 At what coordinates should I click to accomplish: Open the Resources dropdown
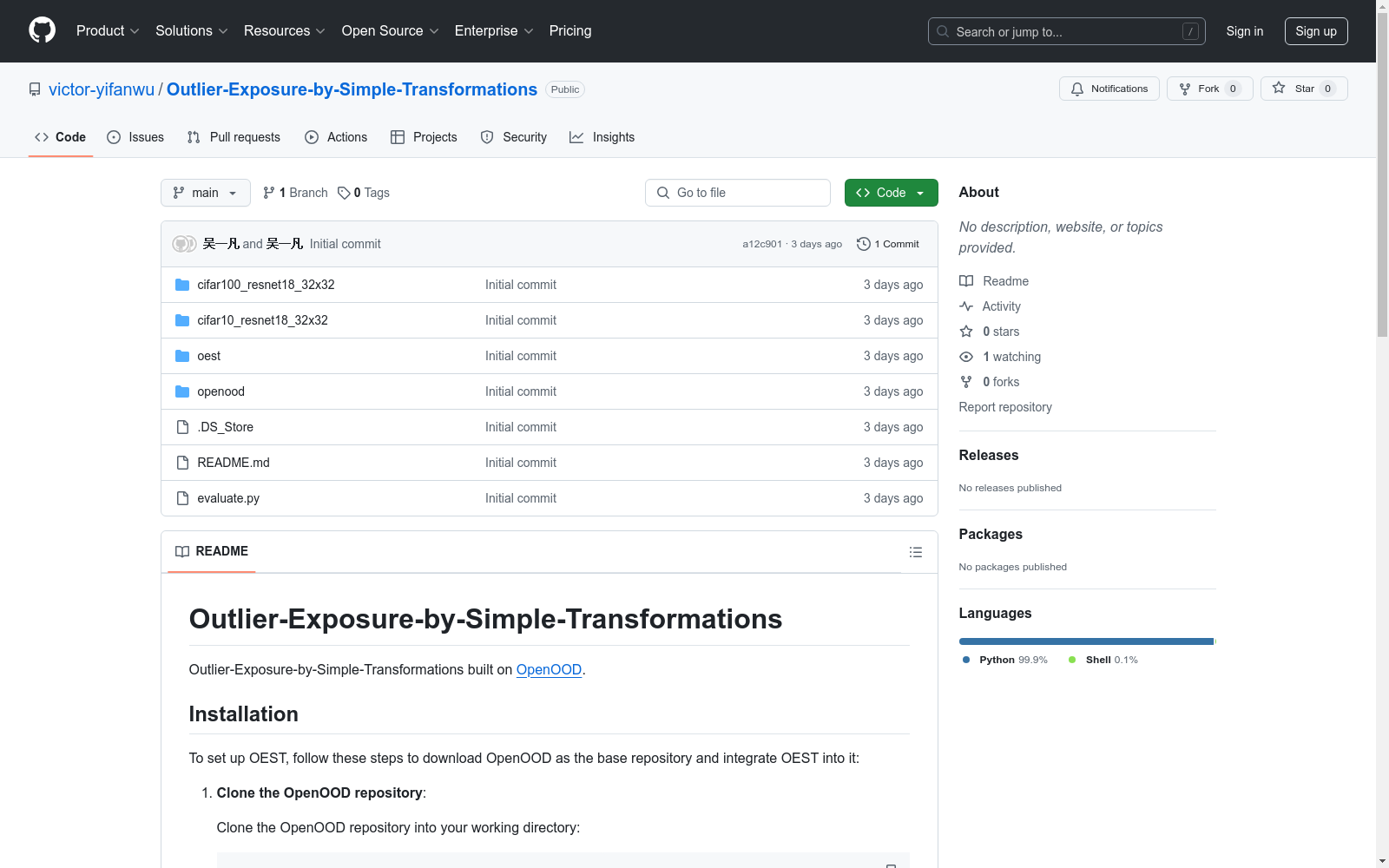click(x=285, y=30)
